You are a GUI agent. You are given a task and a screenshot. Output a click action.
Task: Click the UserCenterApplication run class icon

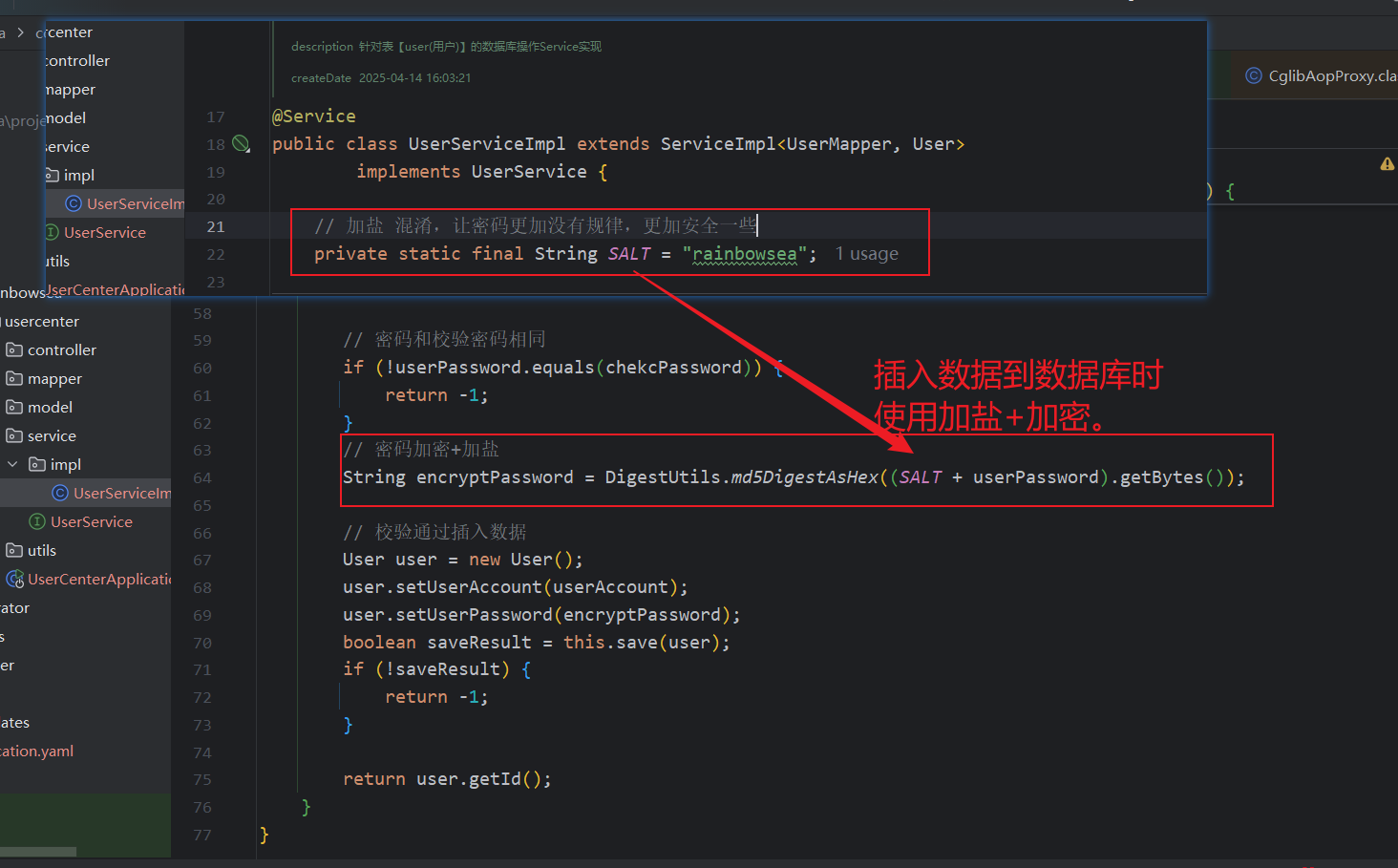[15, 580]
